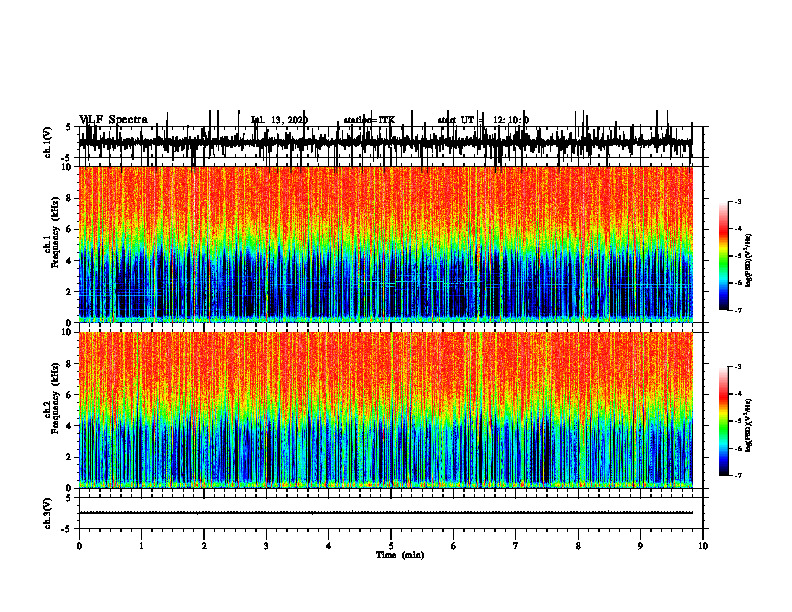
Task: Click the ch.1 "Frequency (kHz)" axis label
Action: point(55,233)
